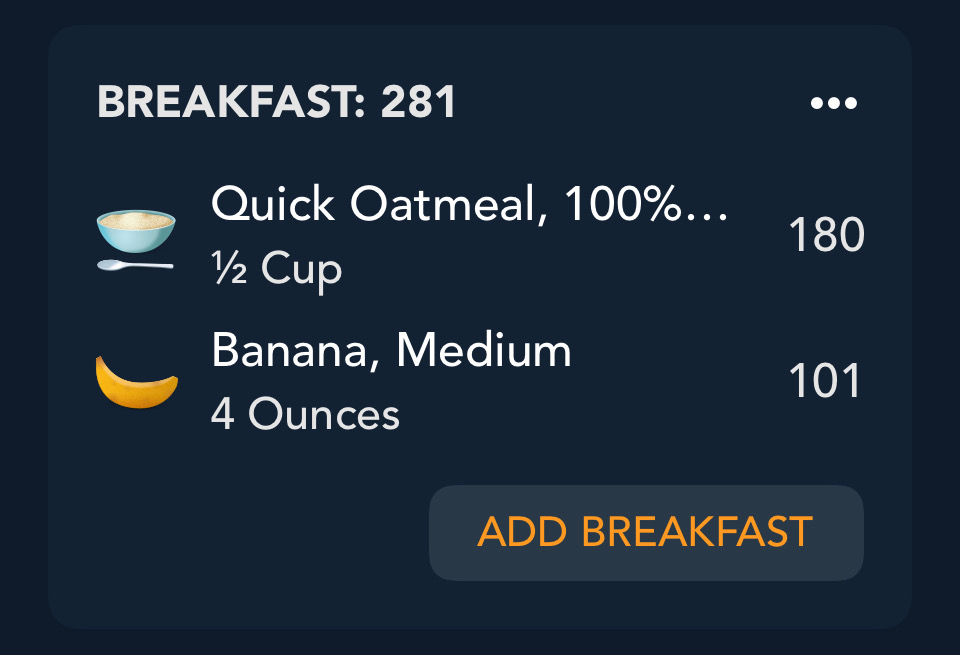Open the Quick Oatmeal food entry
960x655 pixels.
pyautogui.click(x=469, y=206)
